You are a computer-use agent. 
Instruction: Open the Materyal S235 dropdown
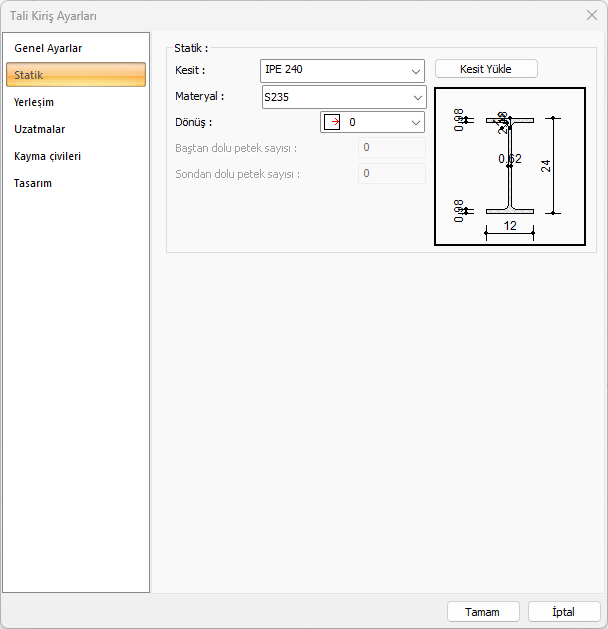342,97
